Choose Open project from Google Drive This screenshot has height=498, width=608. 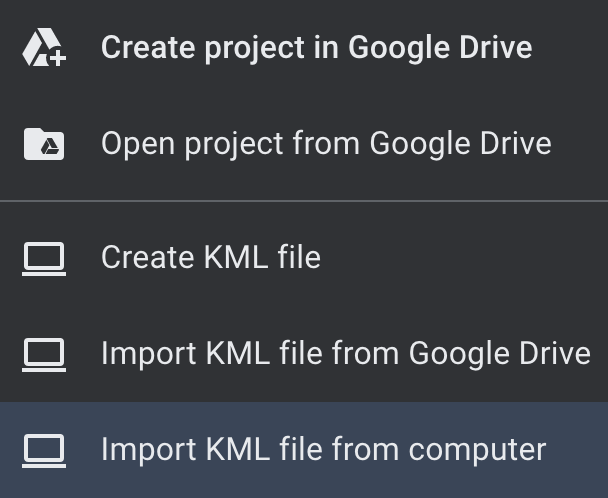coord(304,144)
